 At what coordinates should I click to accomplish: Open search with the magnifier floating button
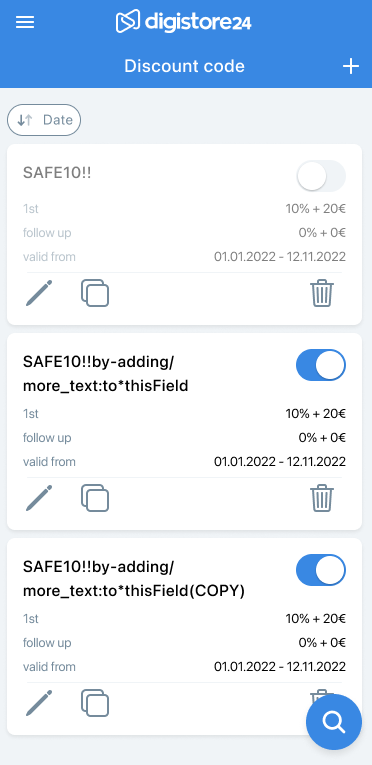click(334, 722)
